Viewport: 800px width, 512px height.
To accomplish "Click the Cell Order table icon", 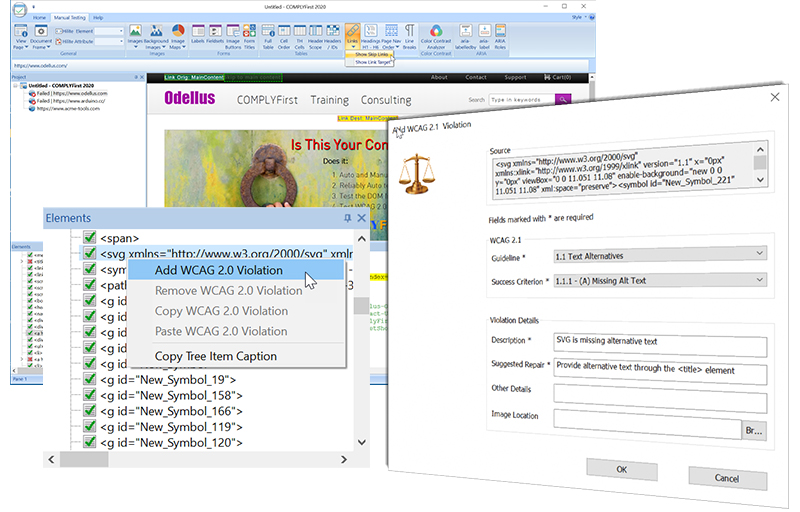I will [284, 36].
